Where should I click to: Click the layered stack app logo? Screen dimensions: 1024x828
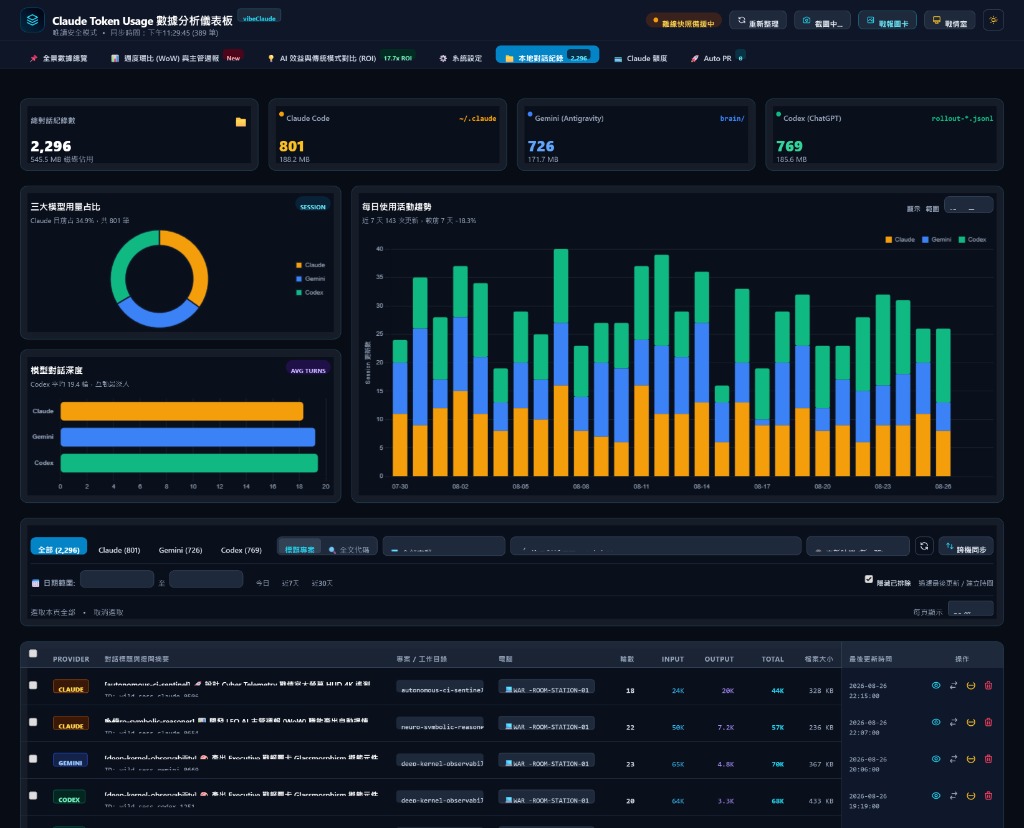click(x=32, y=20)
